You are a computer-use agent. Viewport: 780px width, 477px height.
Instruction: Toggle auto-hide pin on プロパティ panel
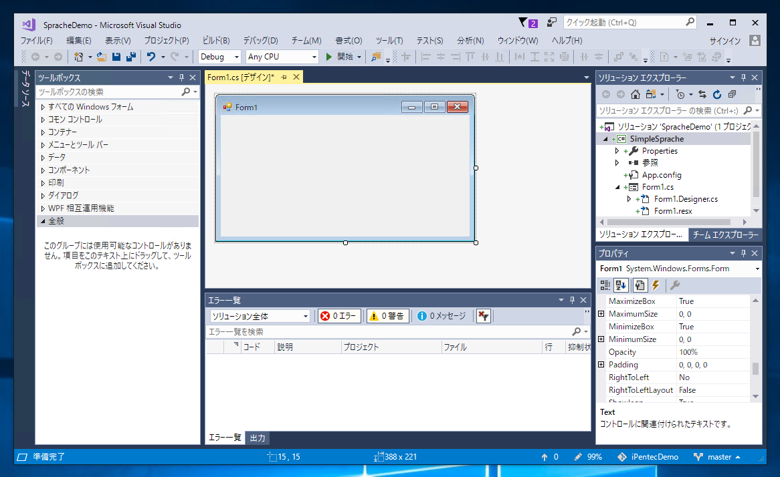click(x=744, y=253)
